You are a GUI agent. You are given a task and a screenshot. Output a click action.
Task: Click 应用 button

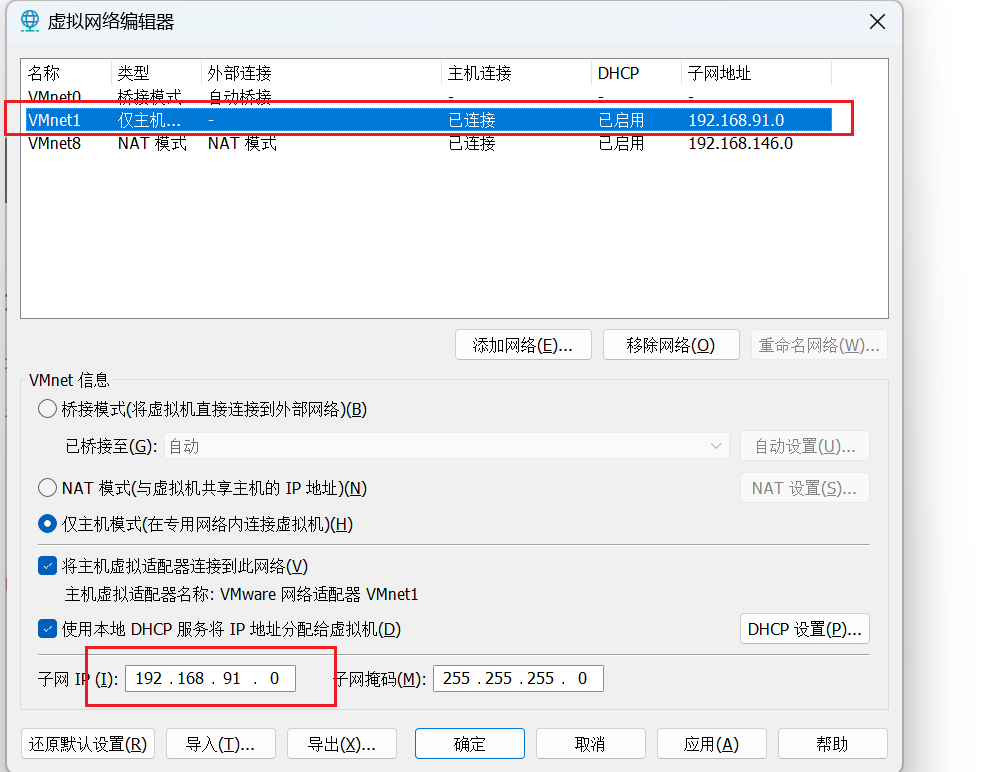pos(711,744)
